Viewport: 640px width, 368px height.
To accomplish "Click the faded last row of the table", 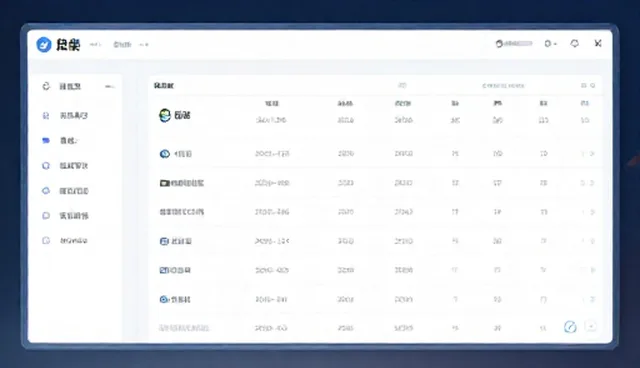I will coord(376,328).
